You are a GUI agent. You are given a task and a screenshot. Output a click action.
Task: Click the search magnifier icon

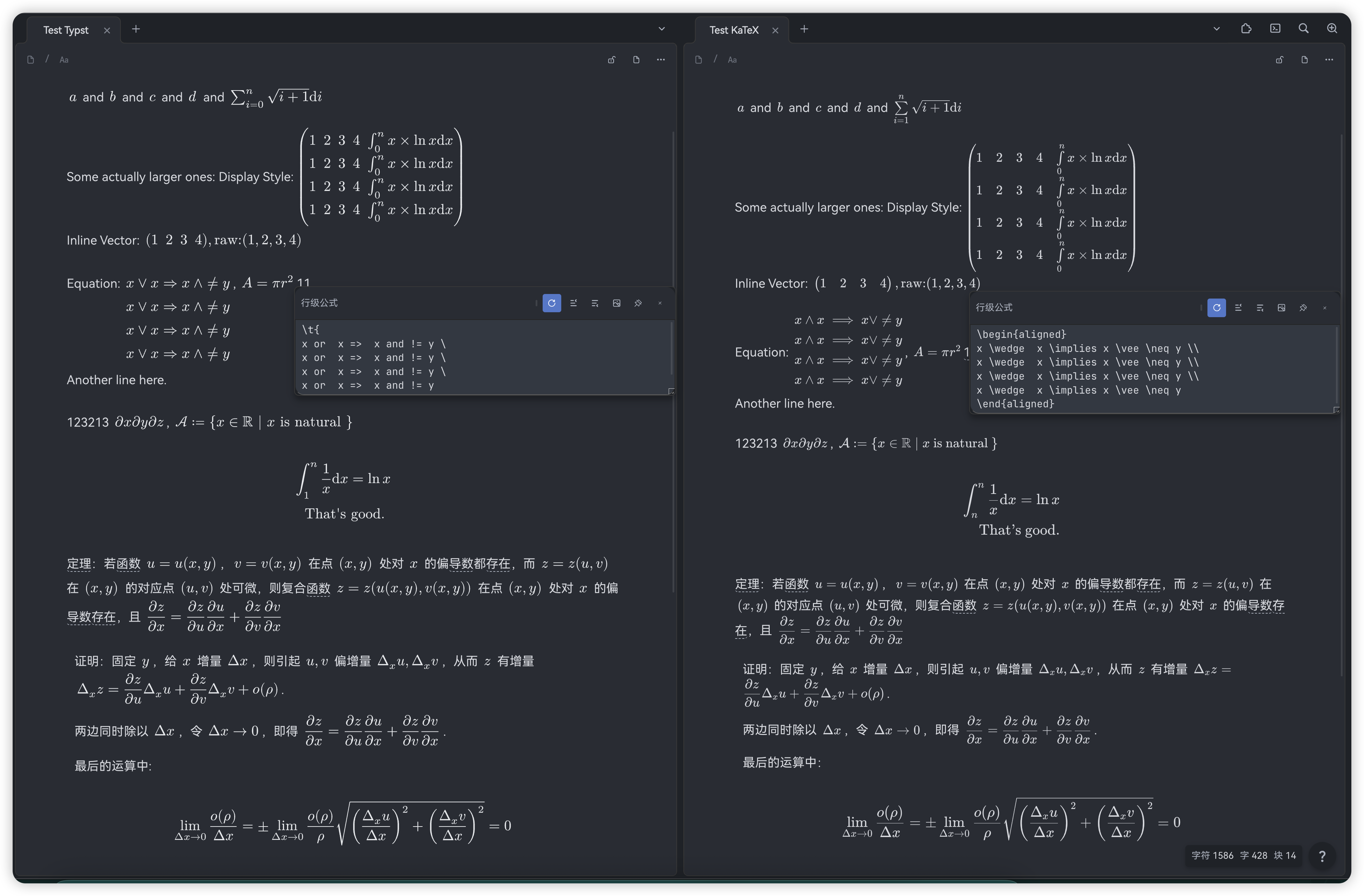1303,29
